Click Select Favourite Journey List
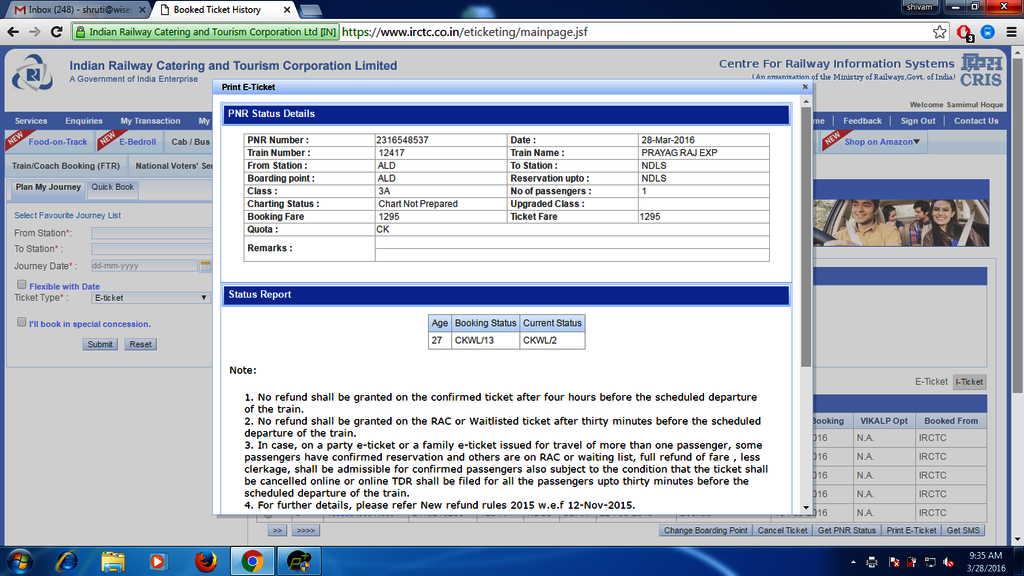This screenshot has width=1024, height=576. (67, 216)
